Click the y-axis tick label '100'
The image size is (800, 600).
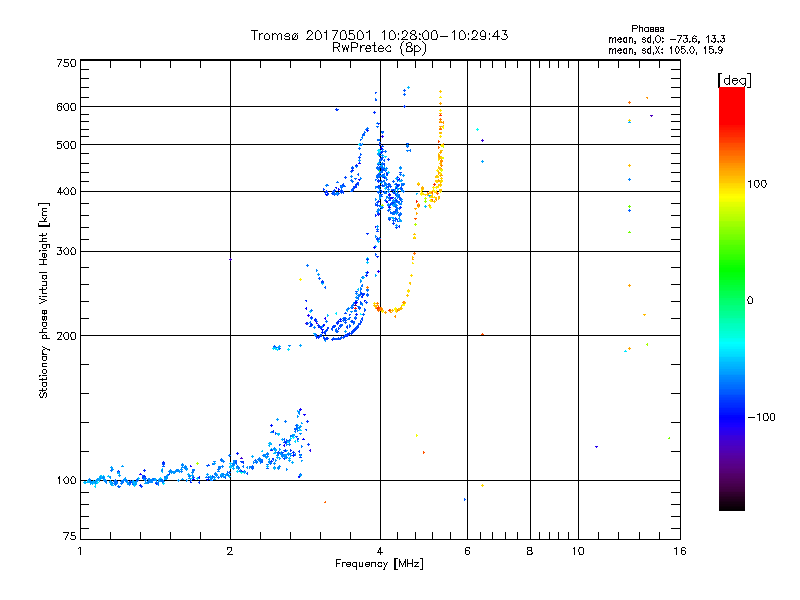66,481
